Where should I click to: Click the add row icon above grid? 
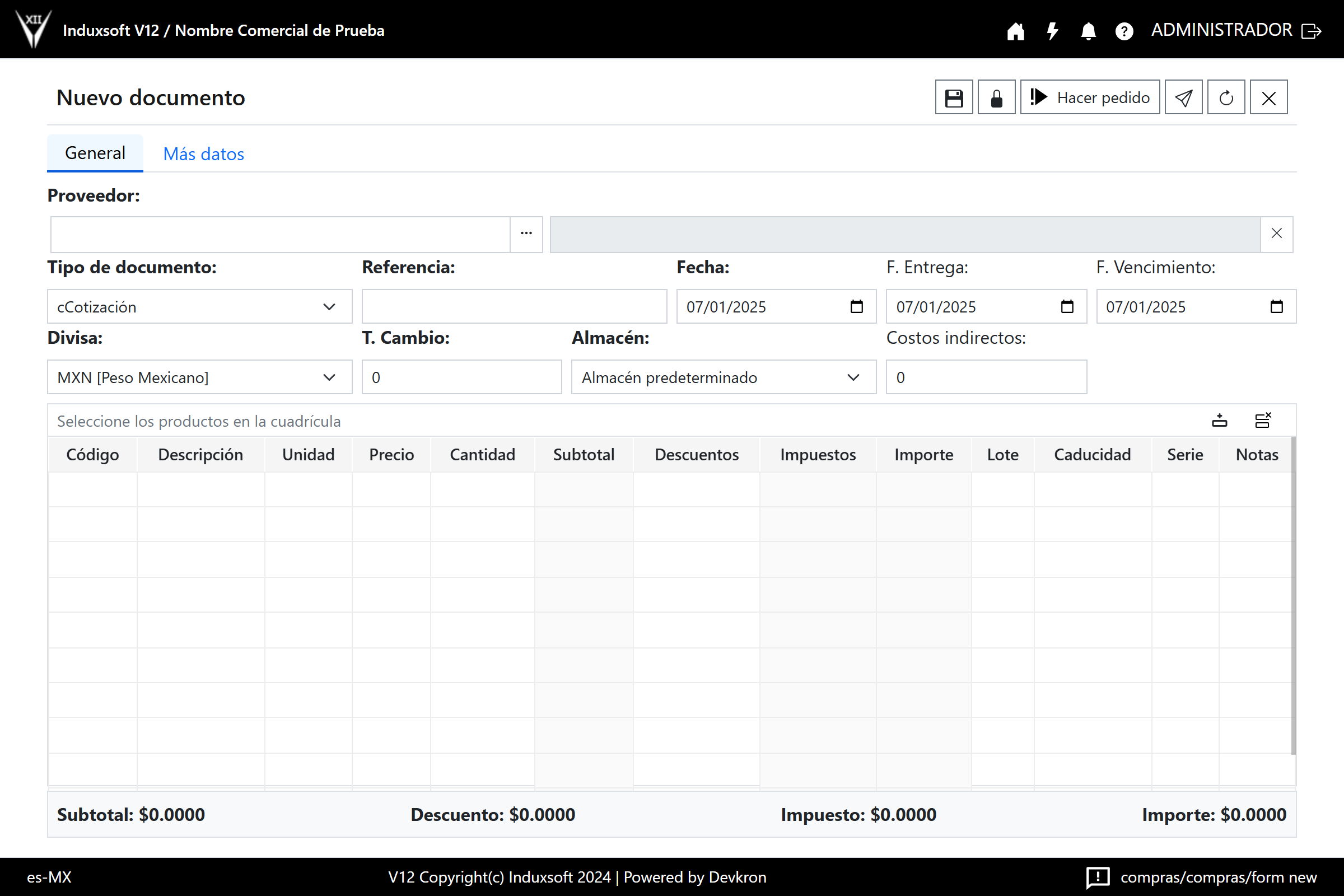[1219, 421]
